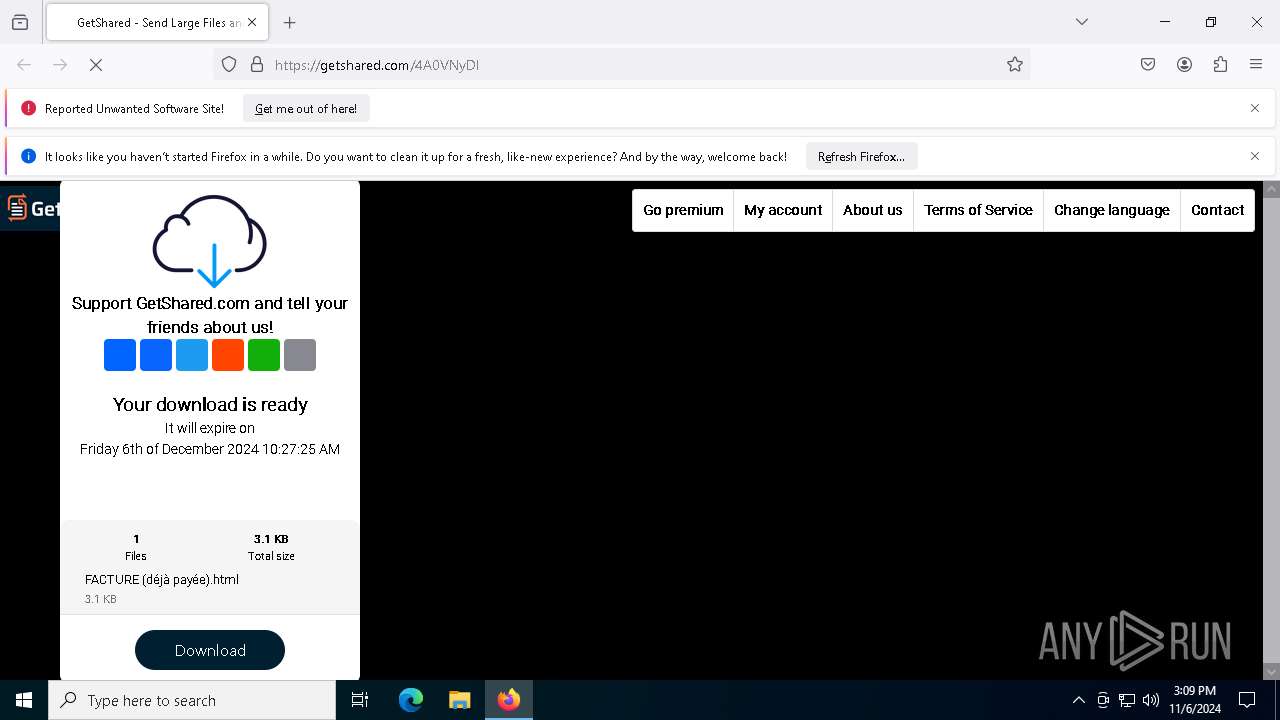
Task: Open File Explorer from taskbar
Action: [x=459, y=700]
